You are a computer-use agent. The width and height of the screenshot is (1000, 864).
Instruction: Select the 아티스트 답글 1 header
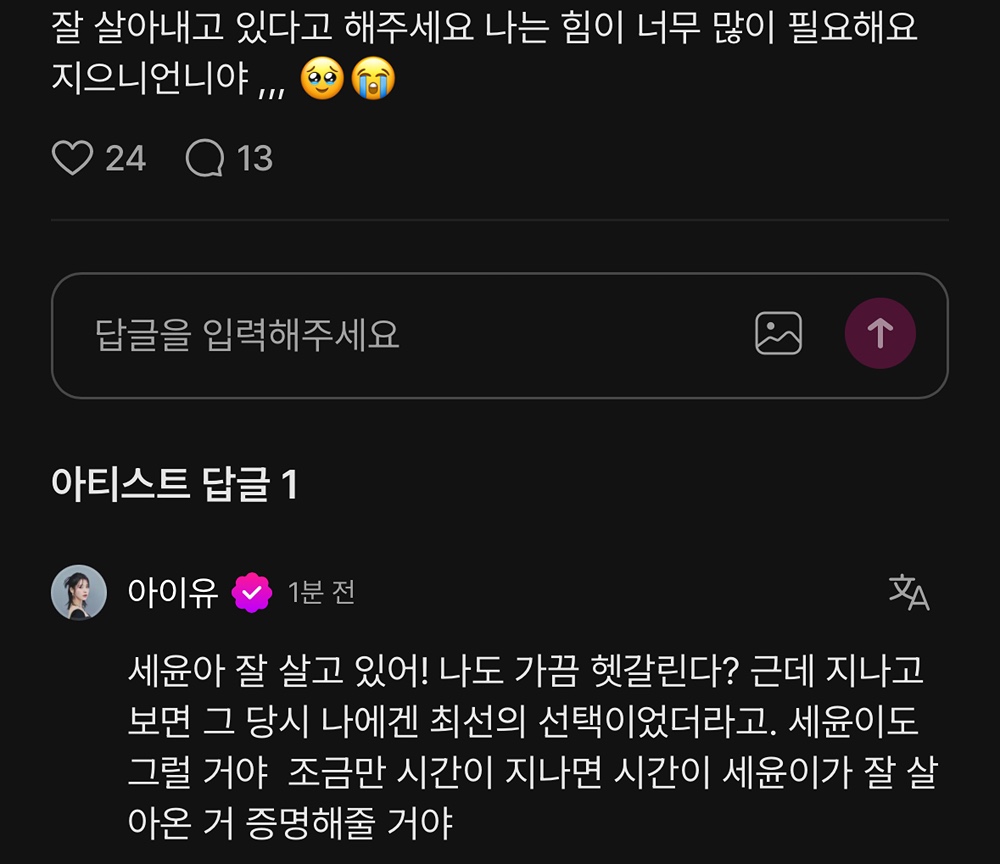pyautogui.click(x=174, y=484)
